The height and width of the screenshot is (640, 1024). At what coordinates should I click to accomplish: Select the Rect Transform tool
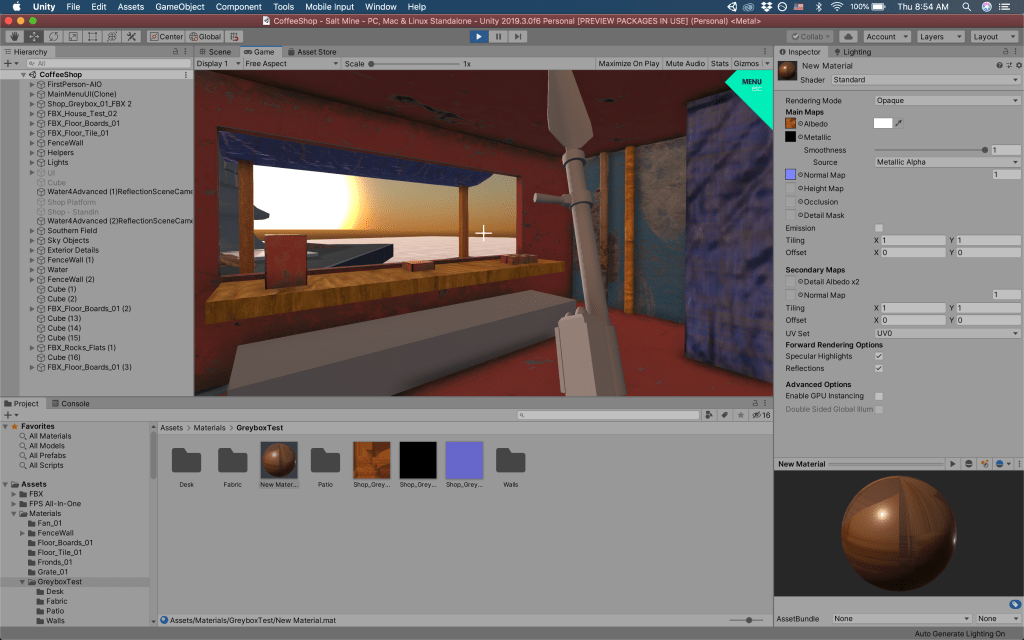(x=92, y=37)
